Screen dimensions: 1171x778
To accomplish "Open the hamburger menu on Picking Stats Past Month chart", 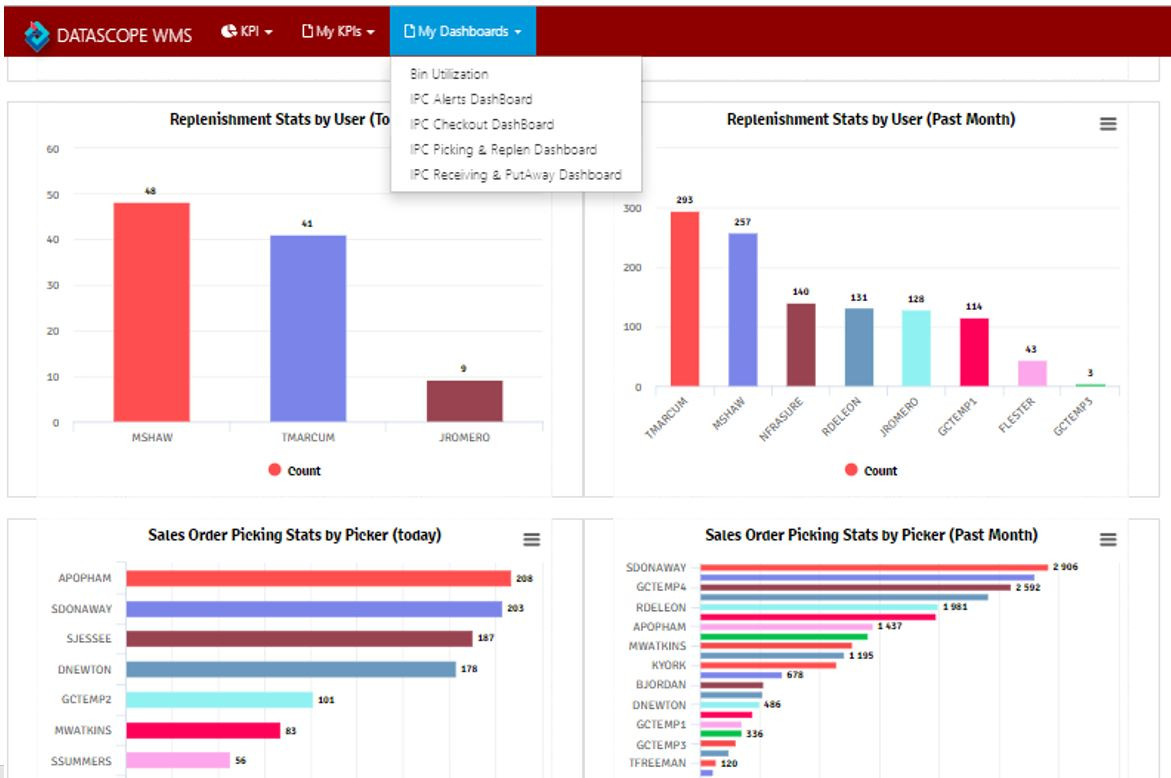I will [x=1107, y=537].
